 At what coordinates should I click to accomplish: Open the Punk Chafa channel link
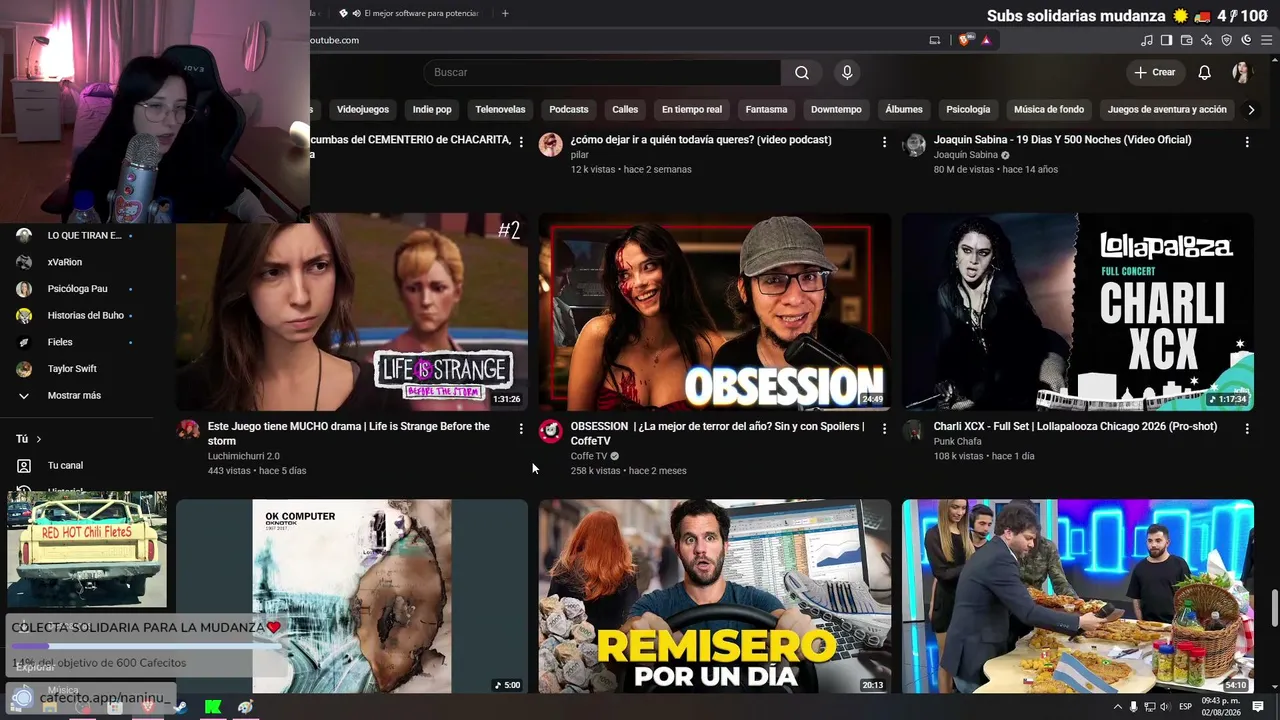[957, 441]
